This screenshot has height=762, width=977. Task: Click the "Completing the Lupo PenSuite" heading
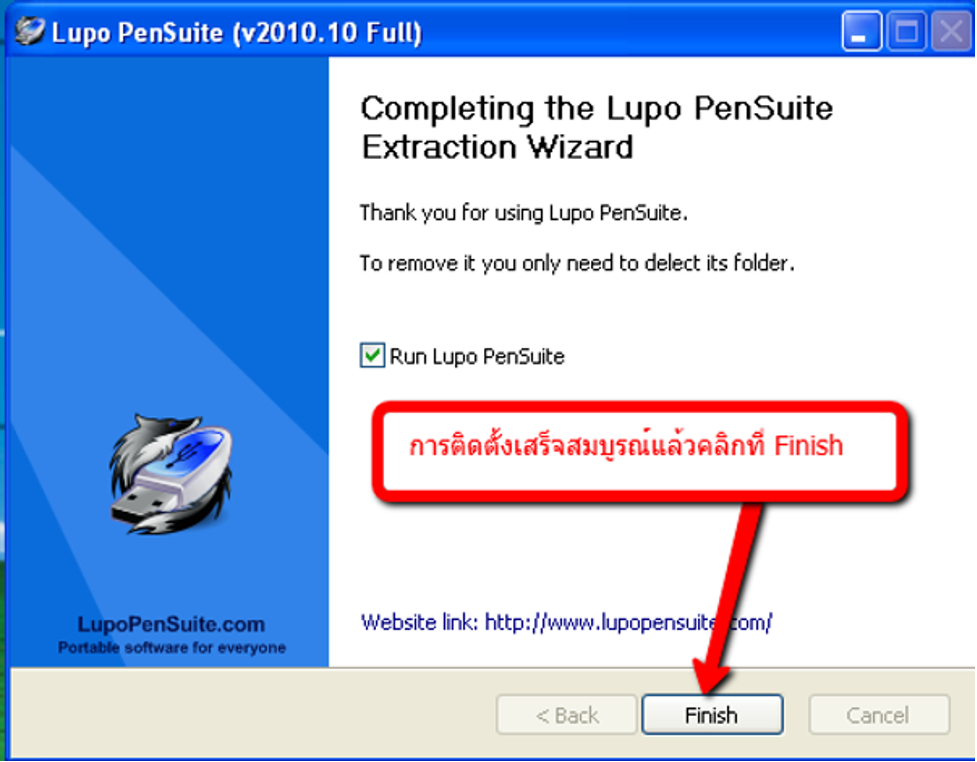(597, 108)
